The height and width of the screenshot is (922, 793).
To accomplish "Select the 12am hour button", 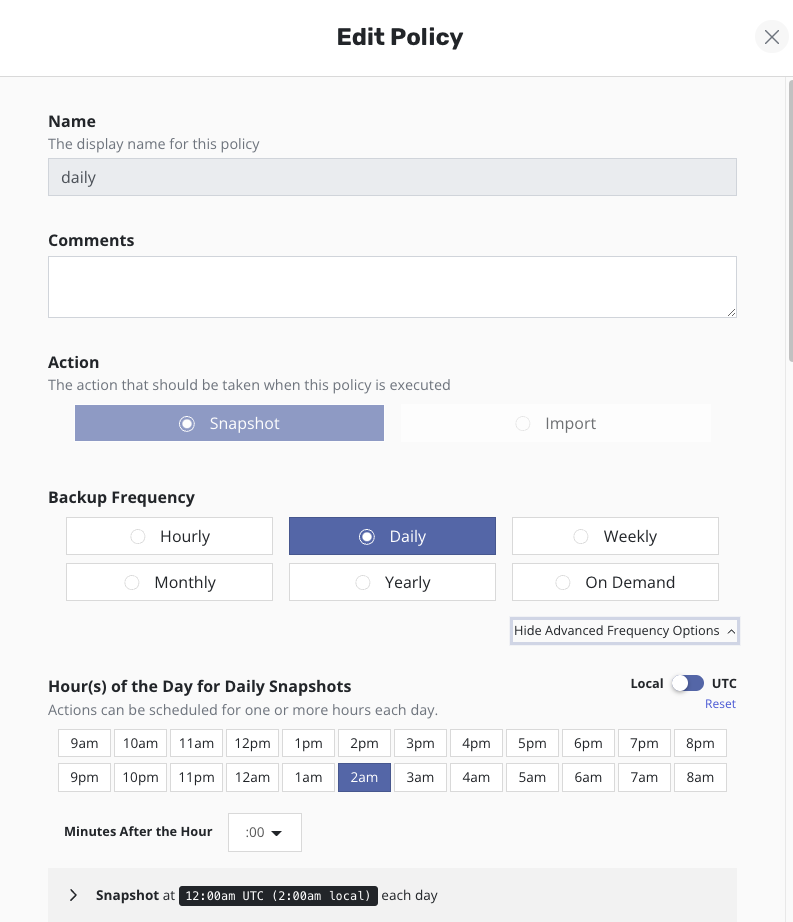I will 252,777.
